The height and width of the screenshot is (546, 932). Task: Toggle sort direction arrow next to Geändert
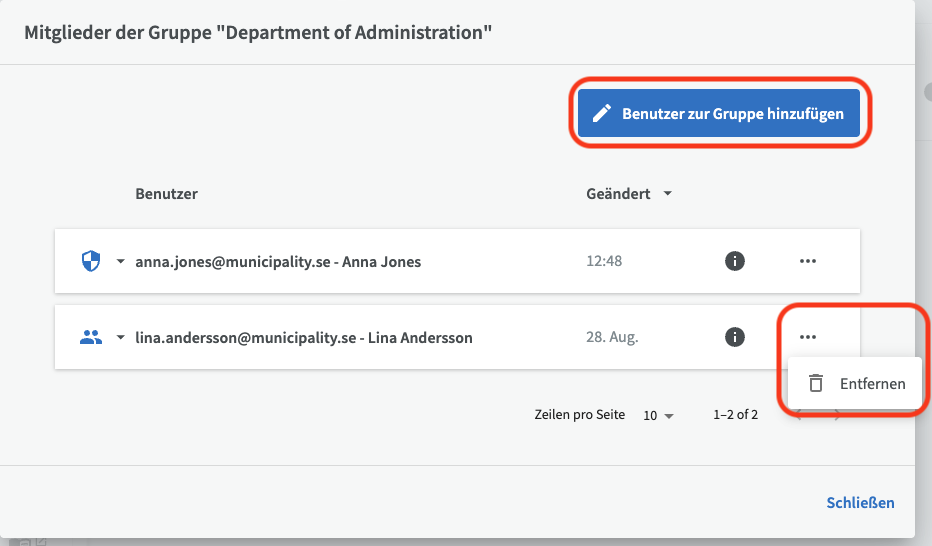click(x=667, y=194)
